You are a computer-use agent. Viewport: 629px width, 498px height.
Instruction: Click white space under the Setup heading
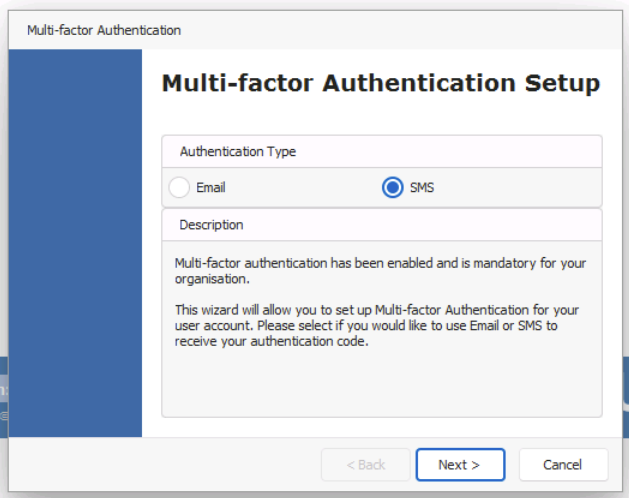pos(381,116)
